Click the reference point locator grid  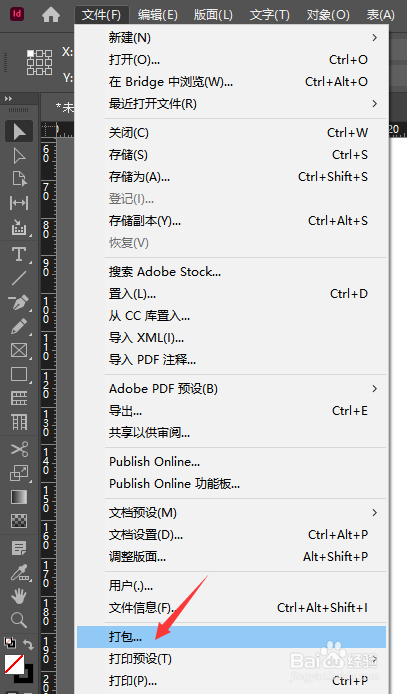click(39, 62)
